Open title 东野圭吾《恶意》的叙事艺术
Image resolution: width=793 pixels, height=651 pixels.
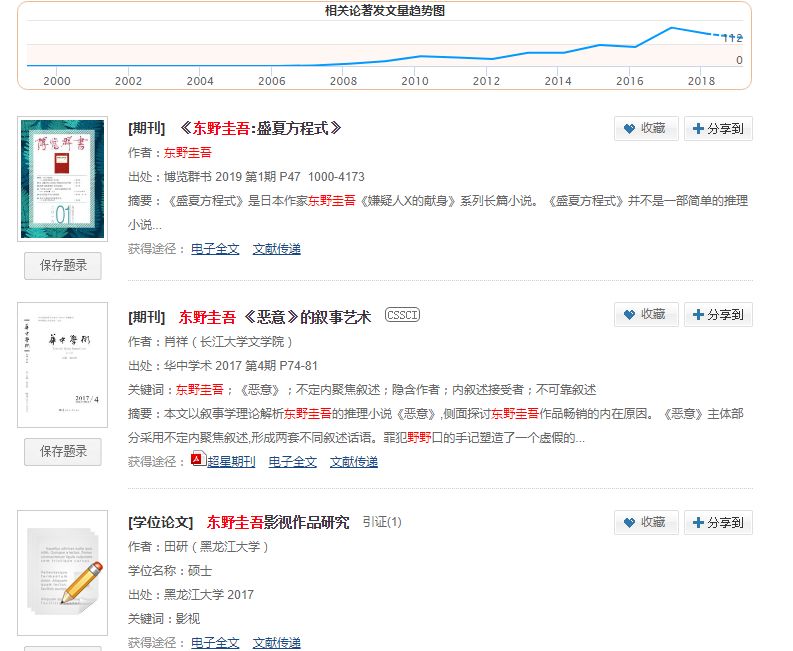click(275, 317)
